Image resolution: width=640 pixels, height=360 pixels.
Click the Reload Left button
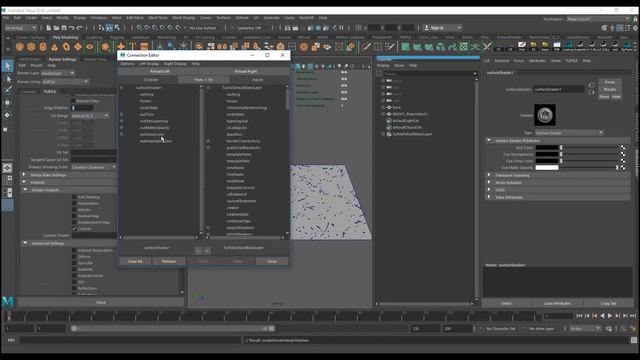tap(160, 71)
